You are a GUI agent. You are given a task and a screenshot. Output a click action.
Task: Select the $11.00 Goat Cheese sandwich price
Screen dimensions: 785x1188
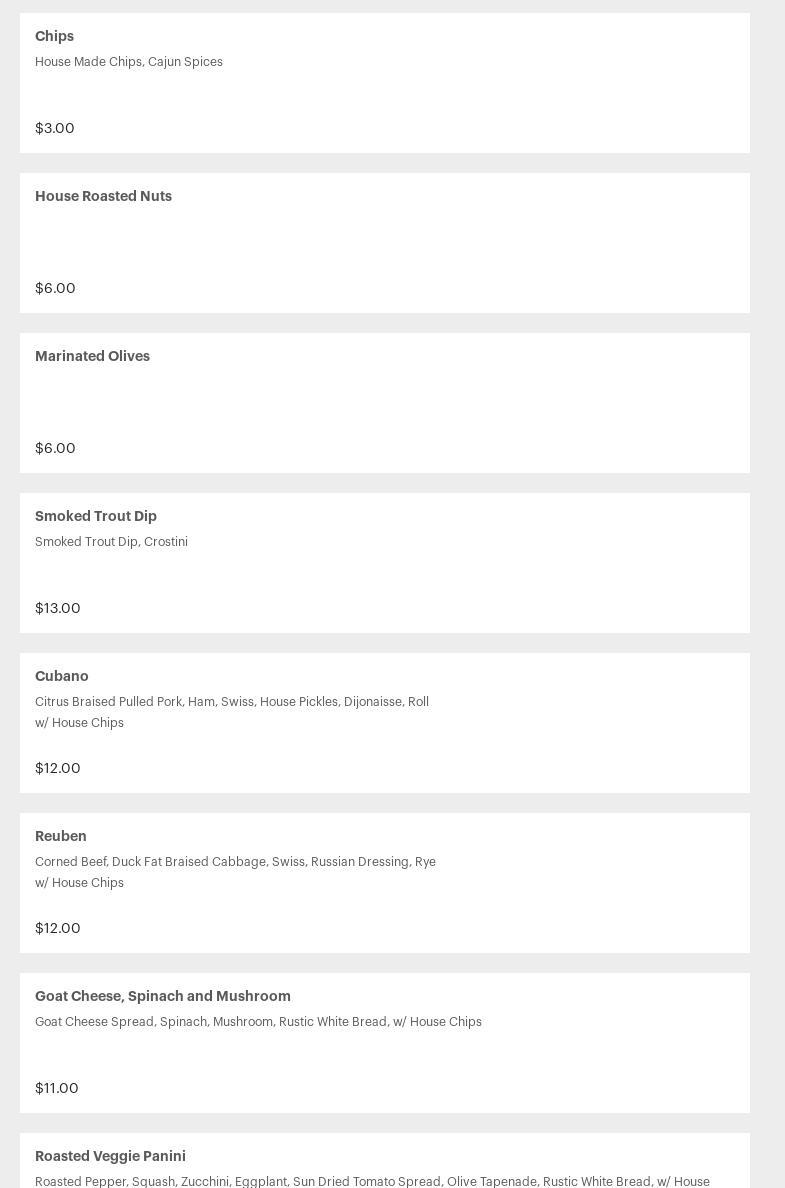[x=57, y=1088]
